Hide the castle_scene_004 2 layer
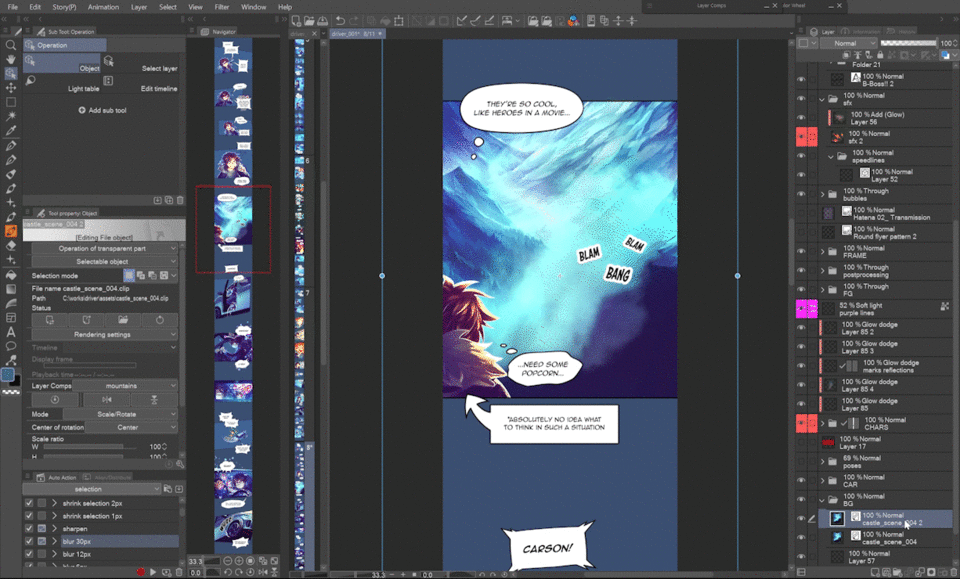Viewport: 960px width, 579px height. (801, 518)
